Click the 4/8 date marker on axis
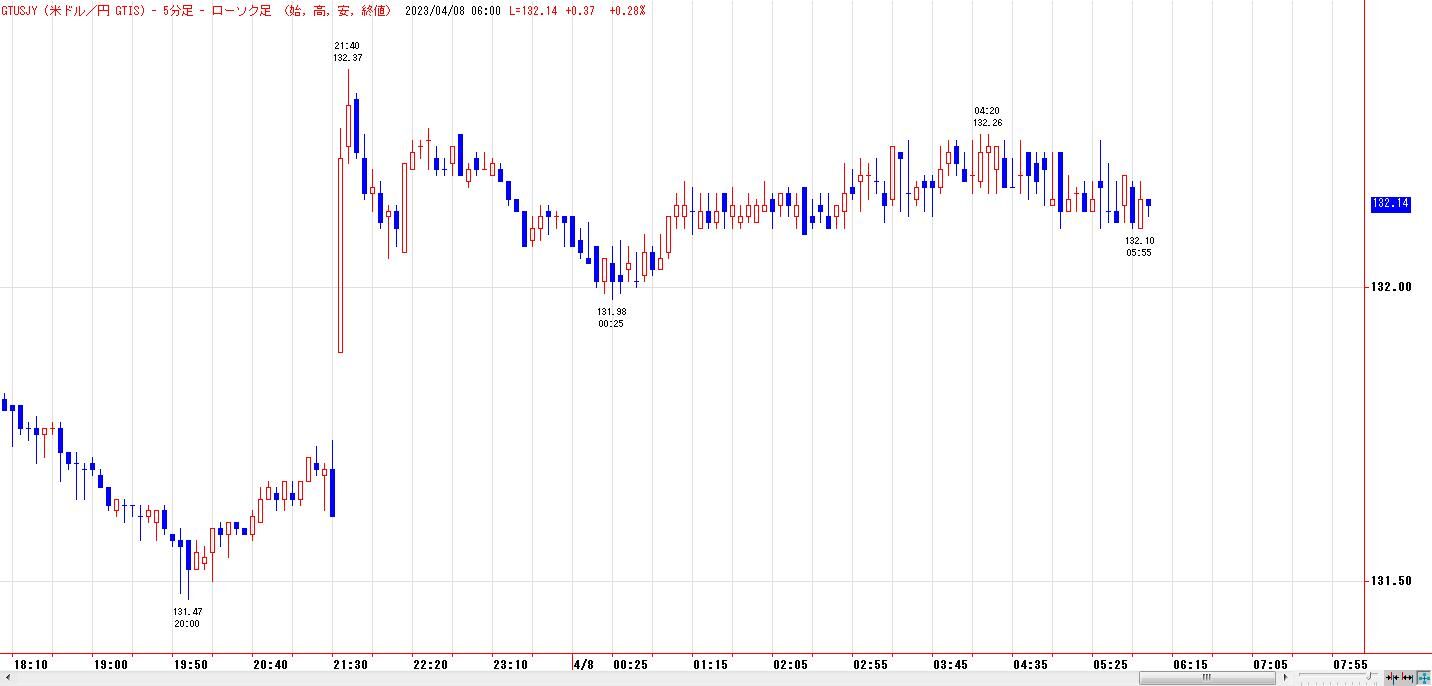 (584, 664)
